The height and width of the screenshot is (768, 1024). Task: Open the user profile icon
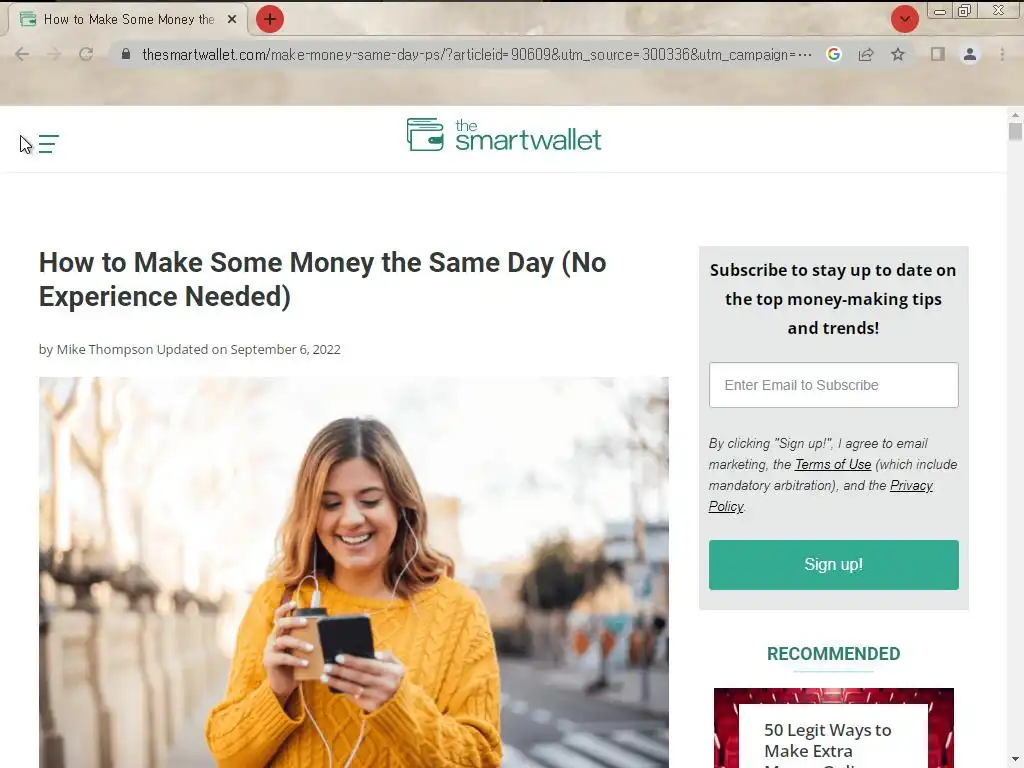tap(970, 54)
